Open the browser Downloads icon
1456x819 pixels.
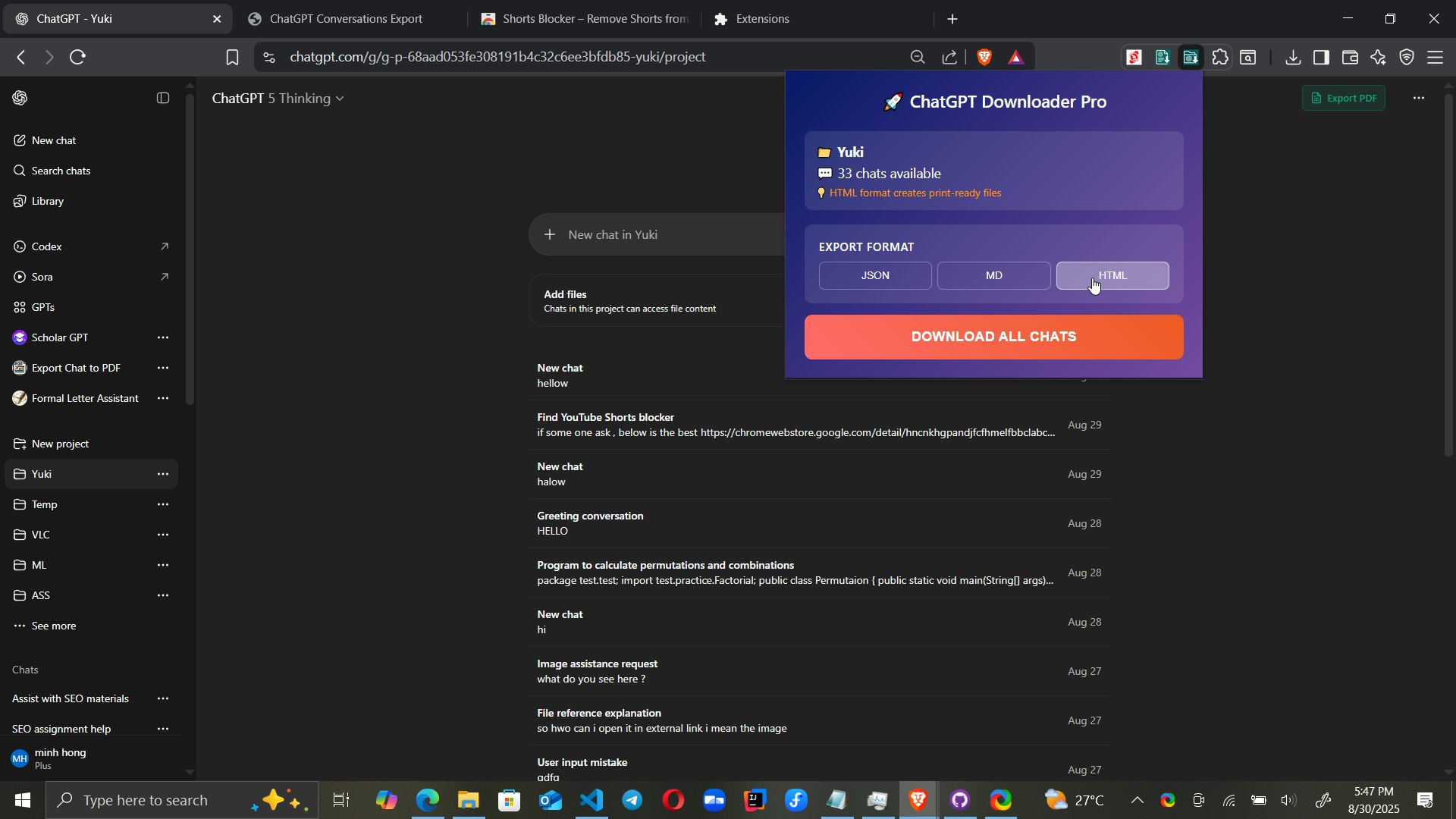(1293, 57)
